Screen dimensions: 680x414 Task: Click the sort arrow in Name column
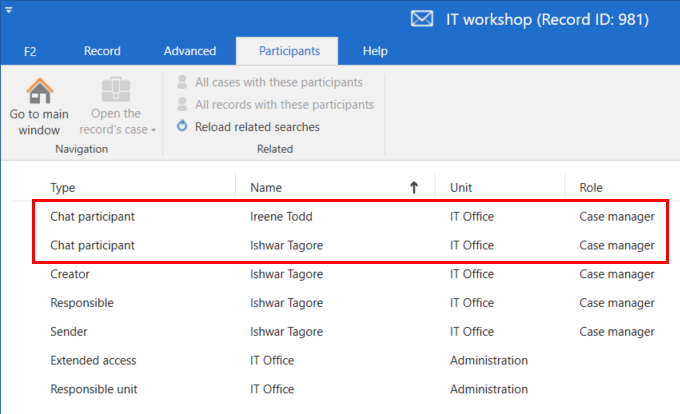(414, 187)
